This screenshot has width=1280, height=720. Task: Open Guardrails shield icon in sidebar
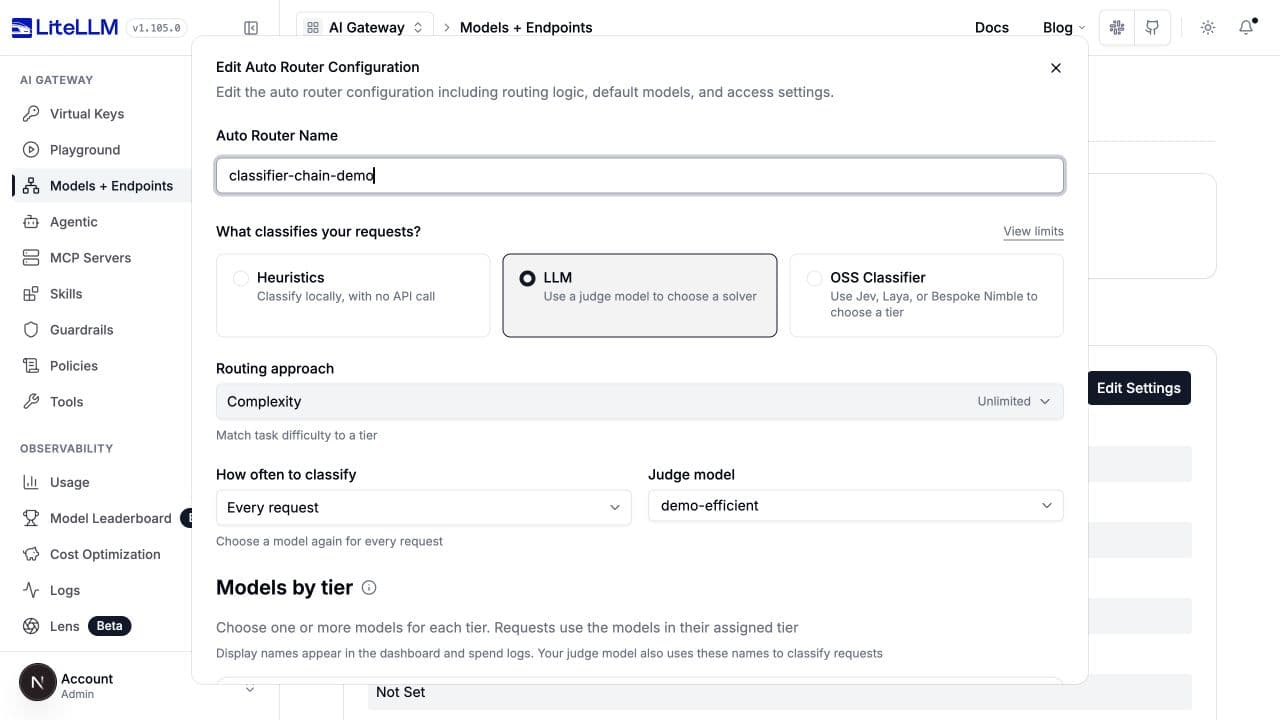(31, 330)
